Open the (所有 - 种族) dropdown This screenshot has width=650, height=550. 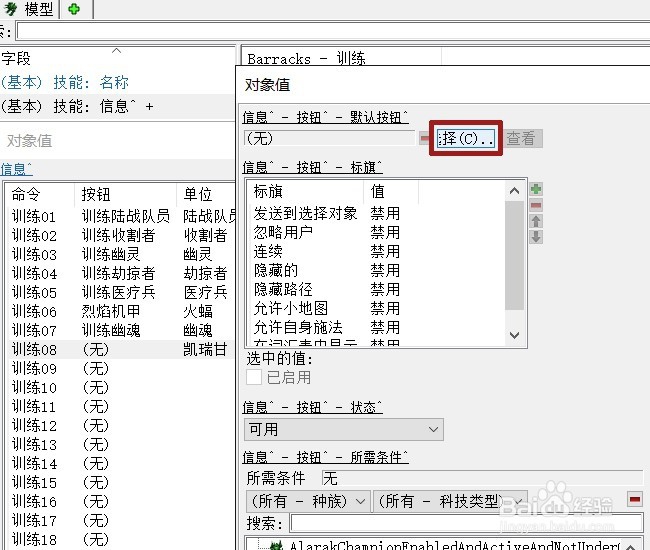[x=308, y=502]
